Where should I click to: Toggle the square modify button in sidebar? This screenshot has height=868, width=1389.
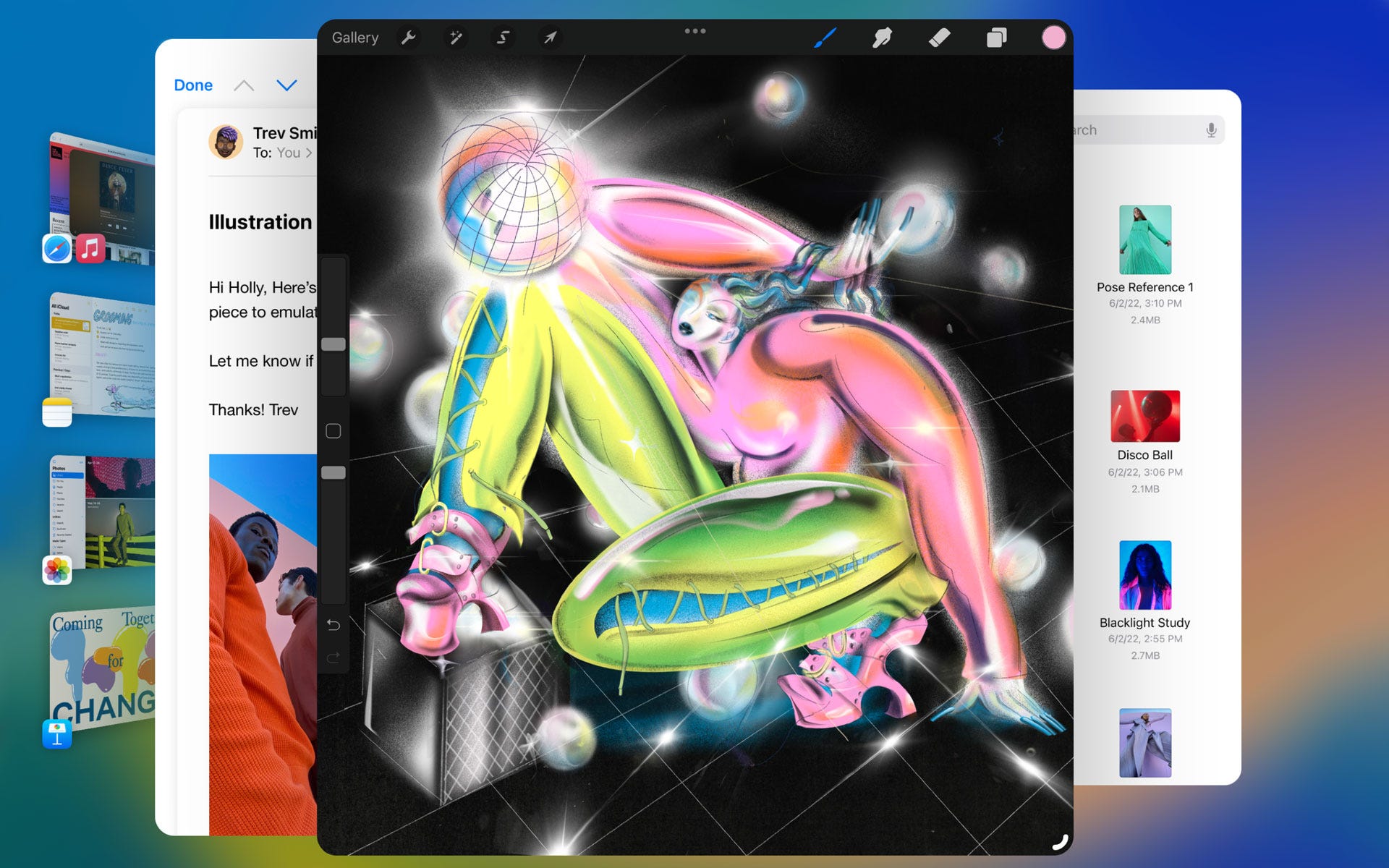click(334, 431)
